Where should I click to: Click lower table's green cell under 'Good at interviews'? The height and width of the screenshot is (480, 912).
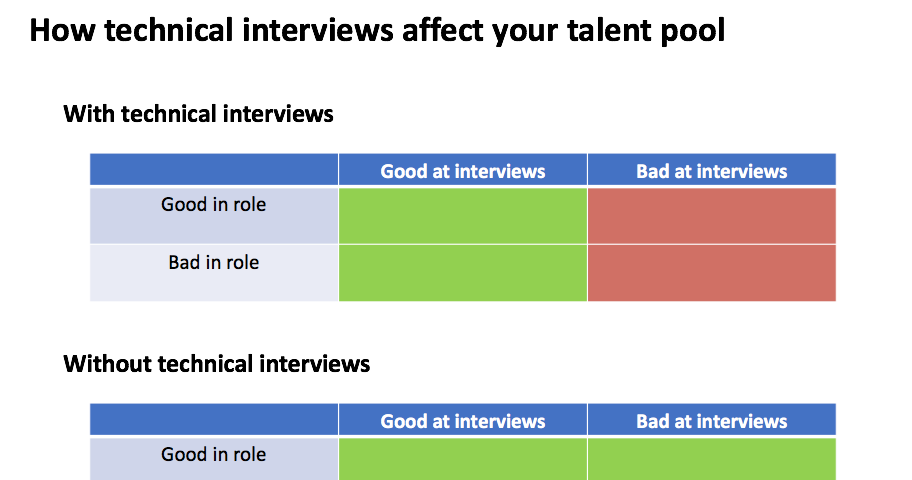[462, 460]
